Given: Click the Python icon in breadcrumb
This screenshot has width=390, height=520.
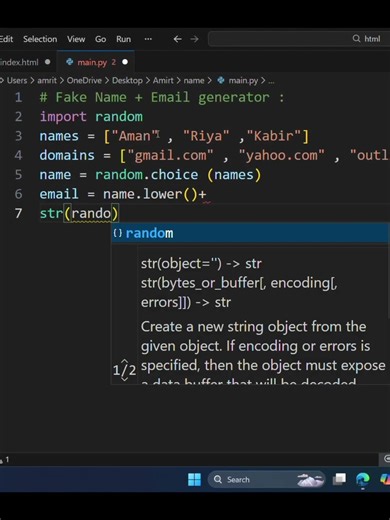Looking at the screenshot, I should [x=221, y=80].
